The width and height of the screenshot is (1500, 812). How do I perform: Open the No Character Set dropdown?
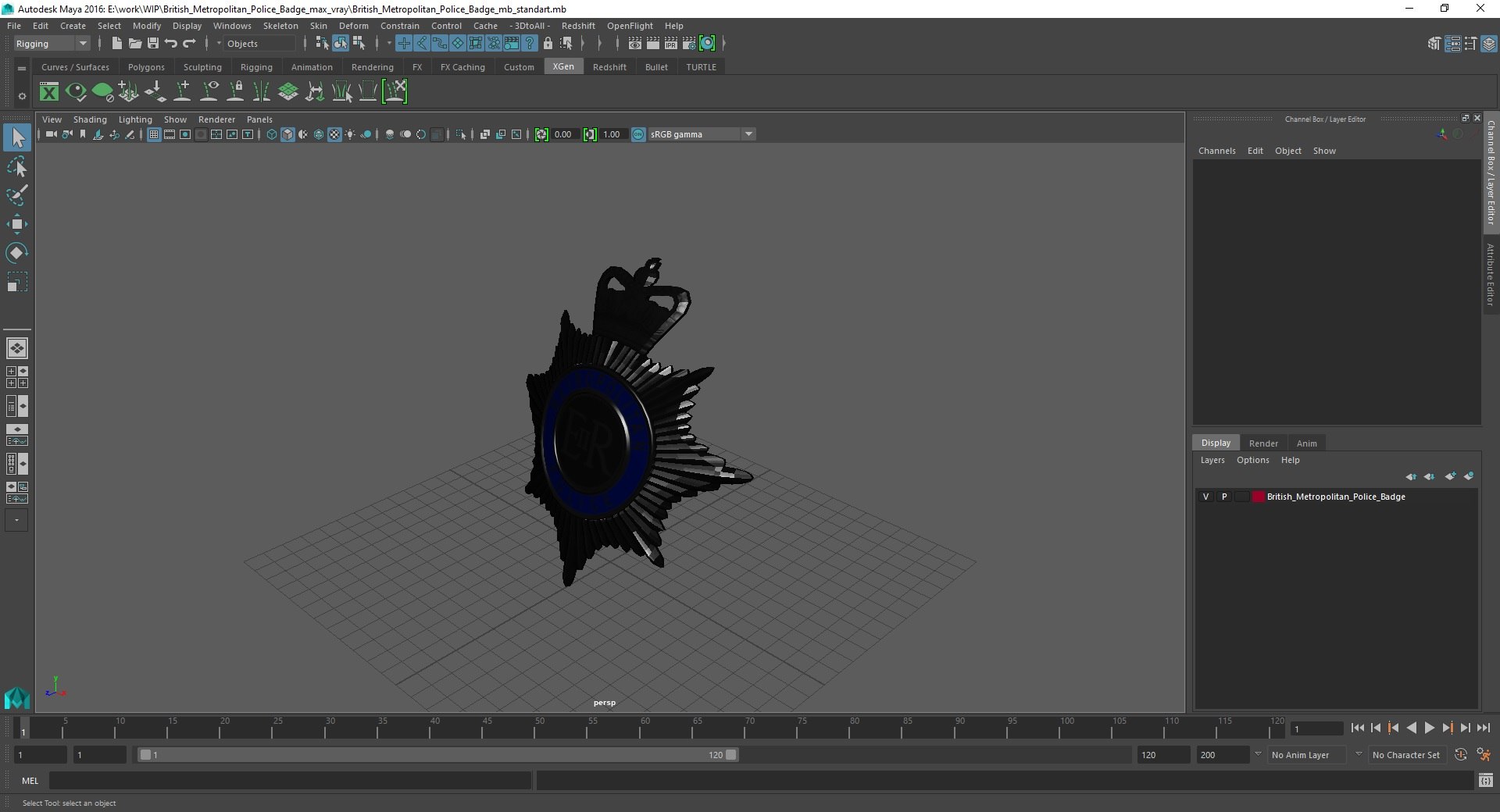click(1407, 755)
